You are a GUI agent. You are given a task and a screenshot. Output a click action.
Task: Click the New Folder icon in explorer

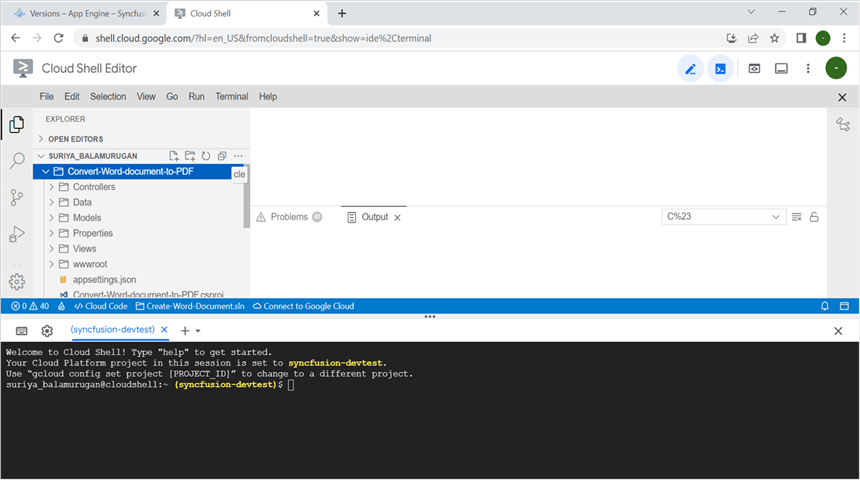190,156
